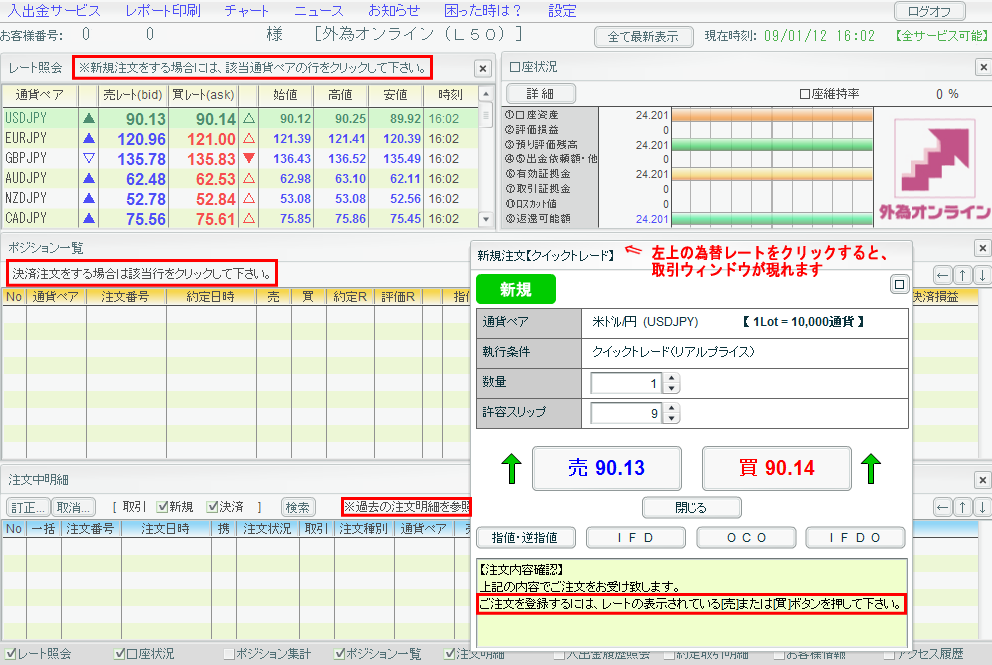This screenshot has height=665, width=992.
Task: Decrease 数量 quantity with down stepper
Action: [x=671, y=388]
